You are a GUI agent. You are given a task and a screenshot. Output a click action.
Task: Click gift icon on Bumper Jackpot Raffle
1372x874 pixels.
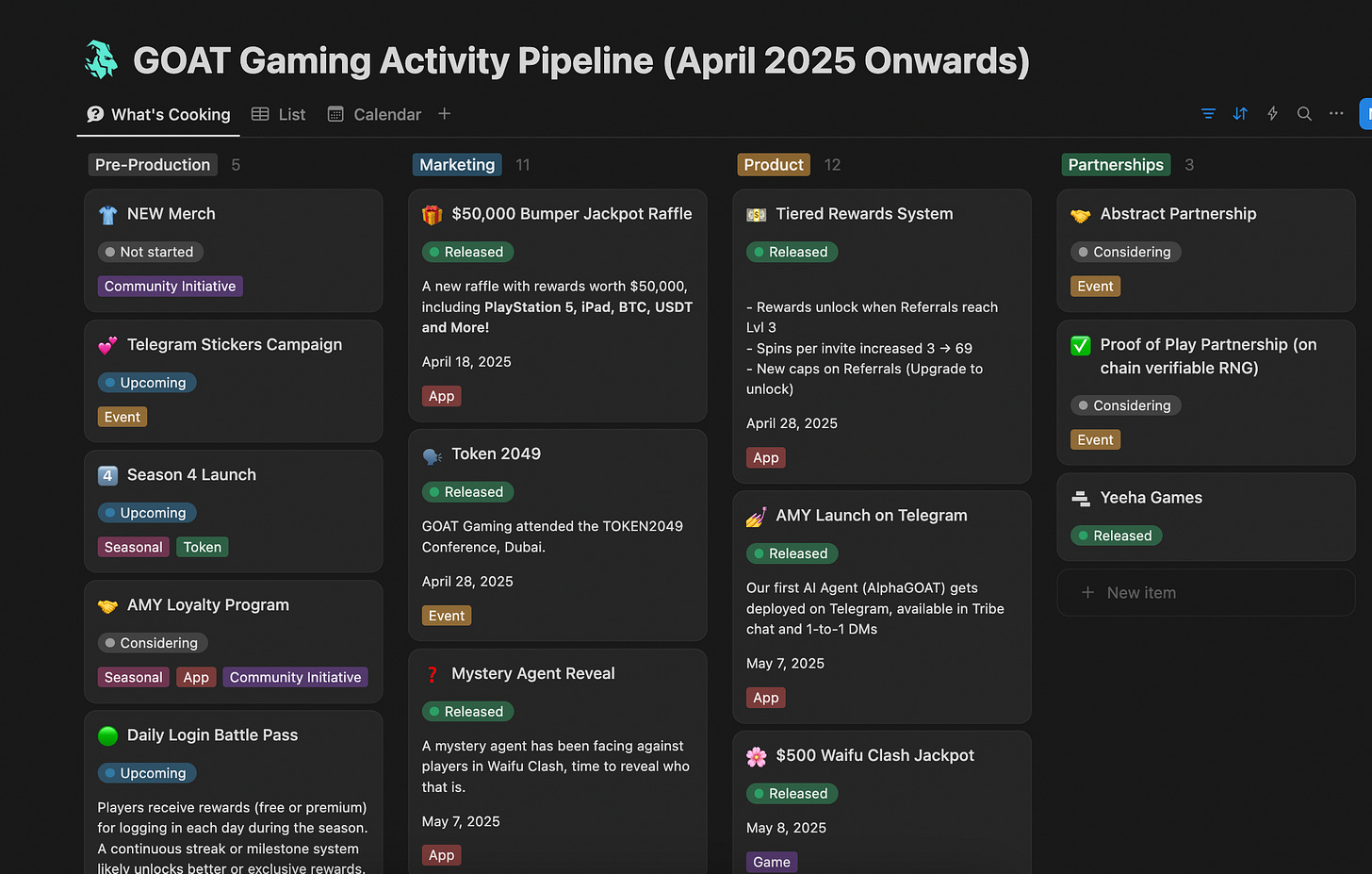[433, 215]
